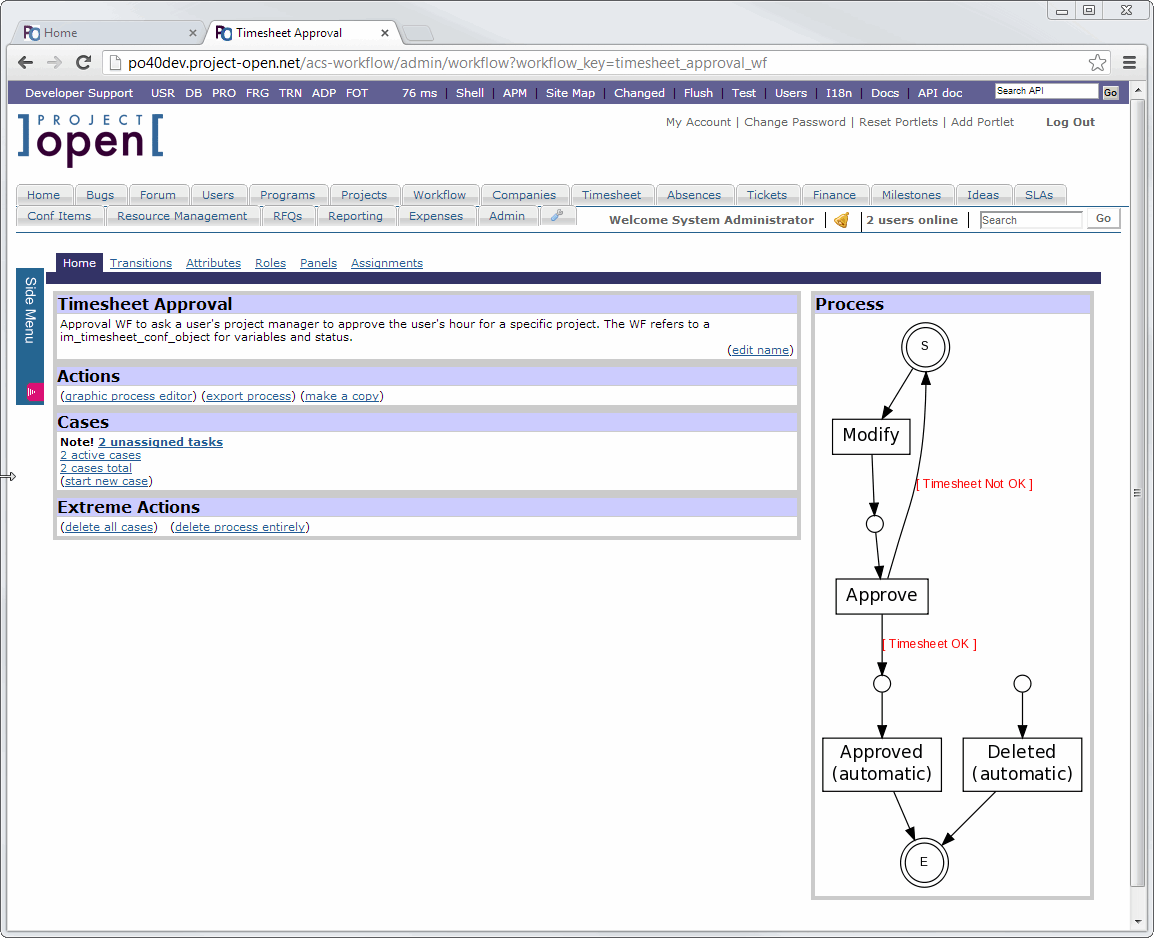Reload the page with the refresh icon

(x=83, y=63)
